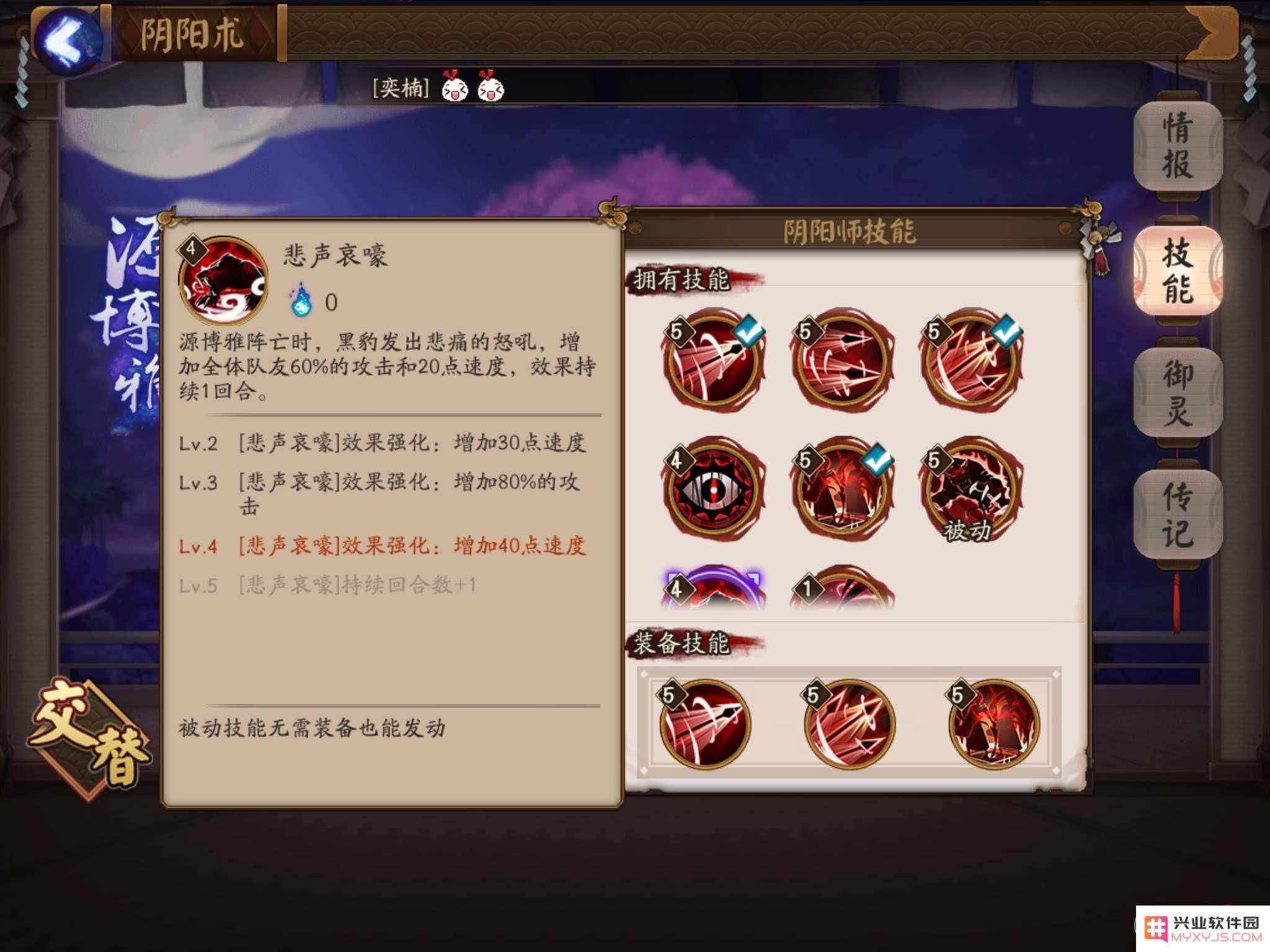The width and height of the screenshot is (1270, 952).
Task: Open the 传记 lantern tab
Action: 1177,514
